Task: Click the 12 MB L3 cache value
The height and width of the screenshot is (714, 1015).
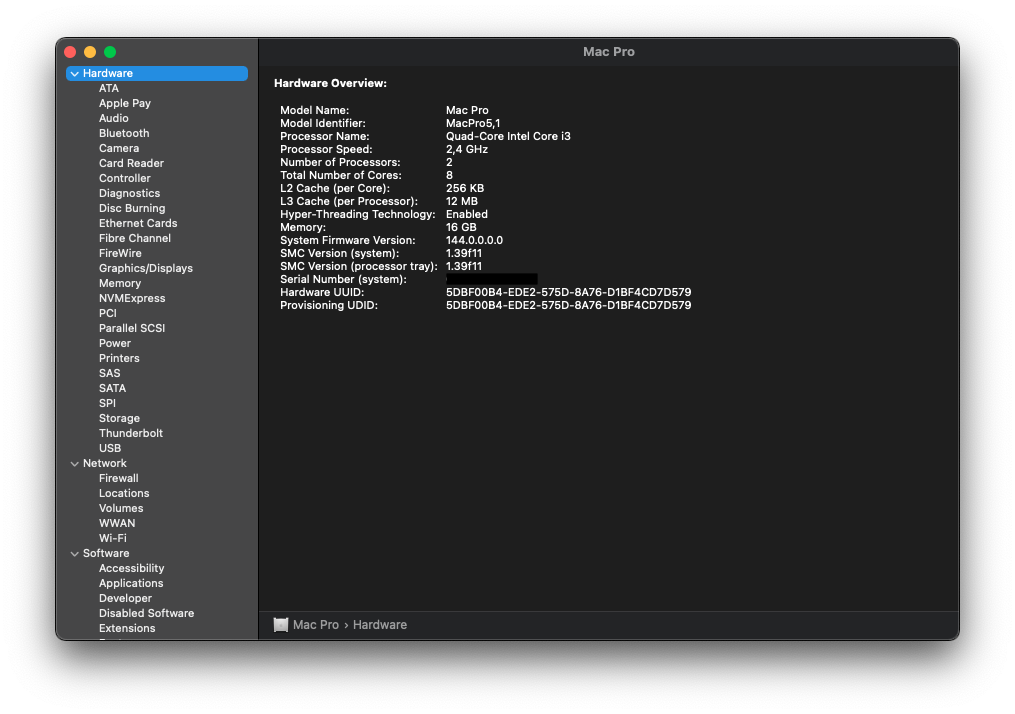Action: pyautogui.click(x=462, y=201)
